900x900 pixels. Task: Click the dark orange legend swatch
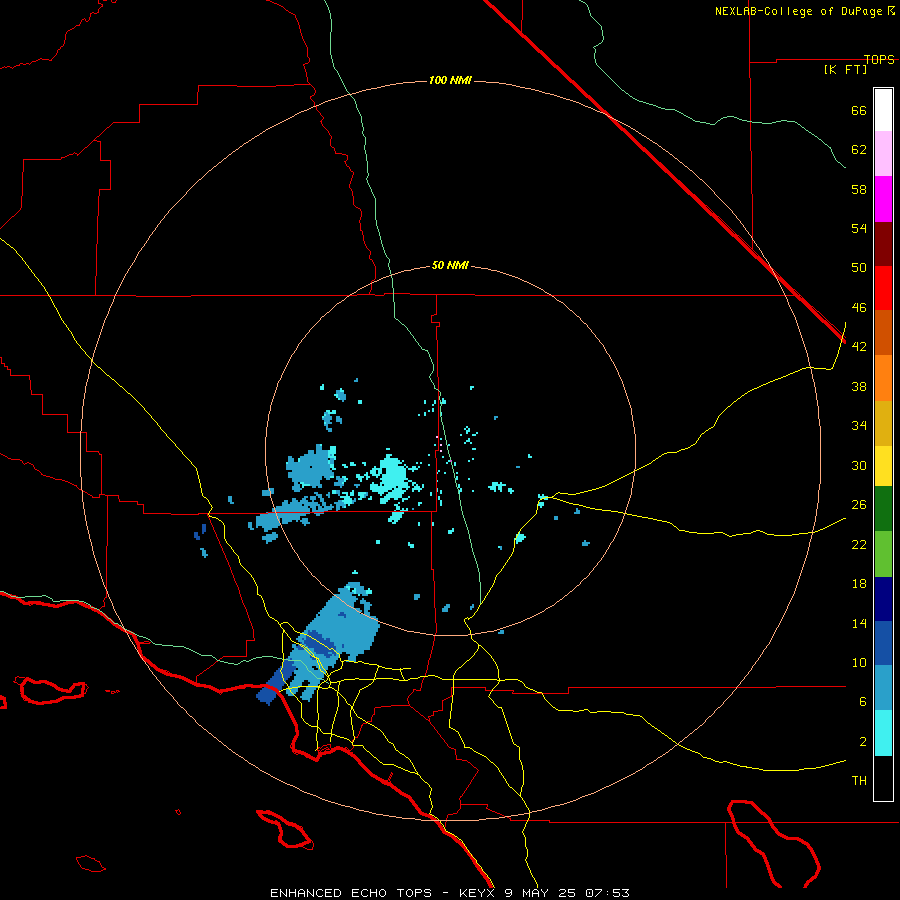tap(883, 333)
